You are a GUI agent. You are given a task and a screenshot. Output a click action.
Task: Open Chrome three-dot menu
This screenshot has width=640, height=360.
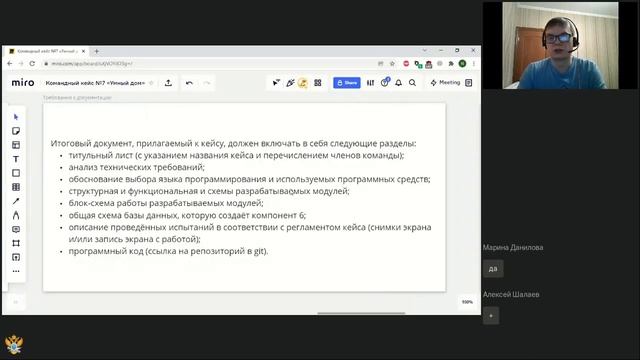click(474, 64)
